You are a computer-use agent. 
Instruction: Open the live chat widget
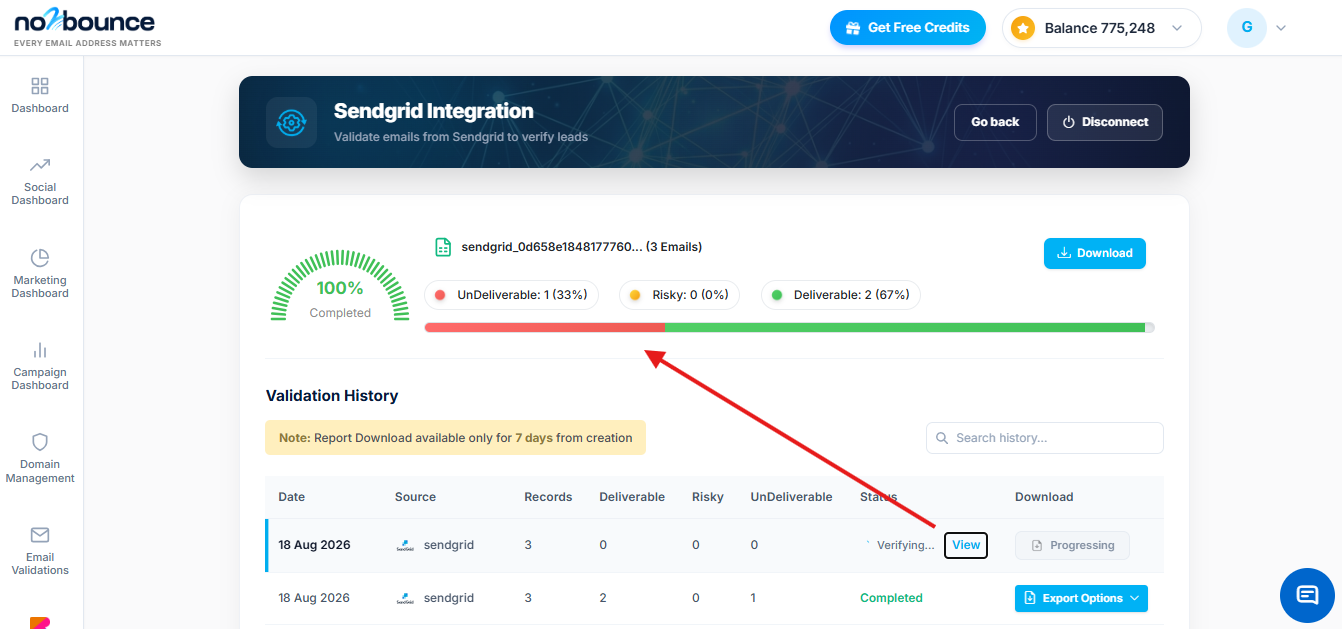click(x=1307, y=596)
